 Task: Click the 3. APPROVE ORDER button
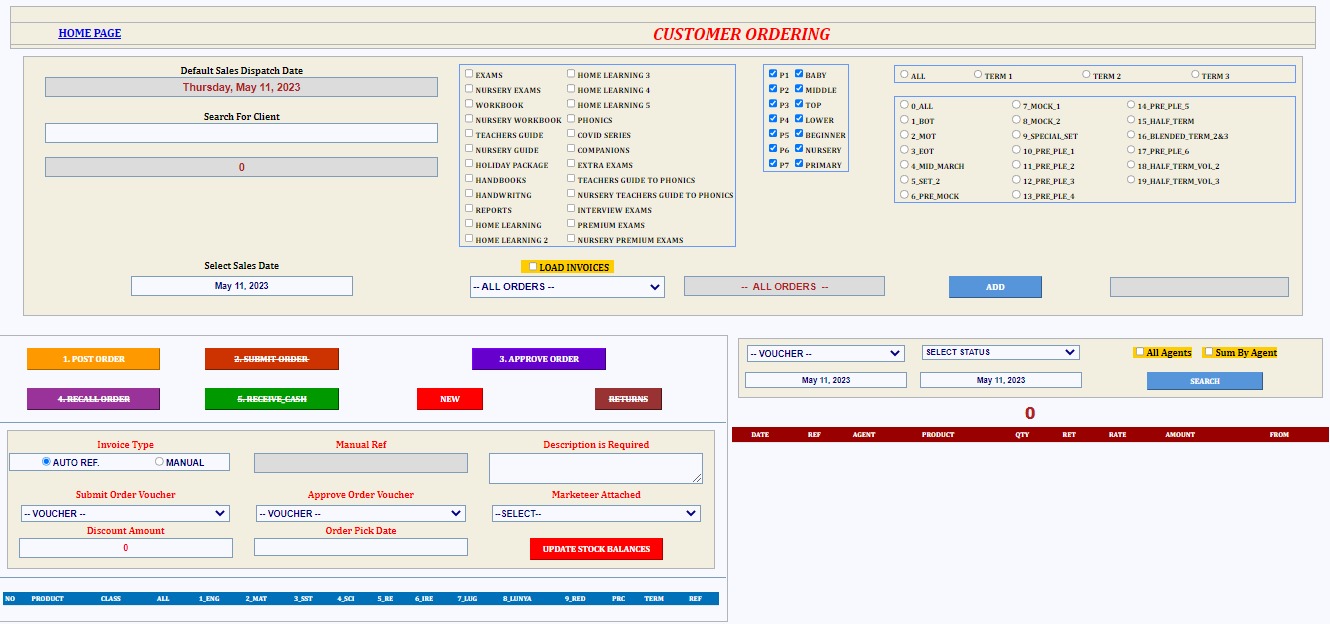pyautogui.click(x=539, y=359)
